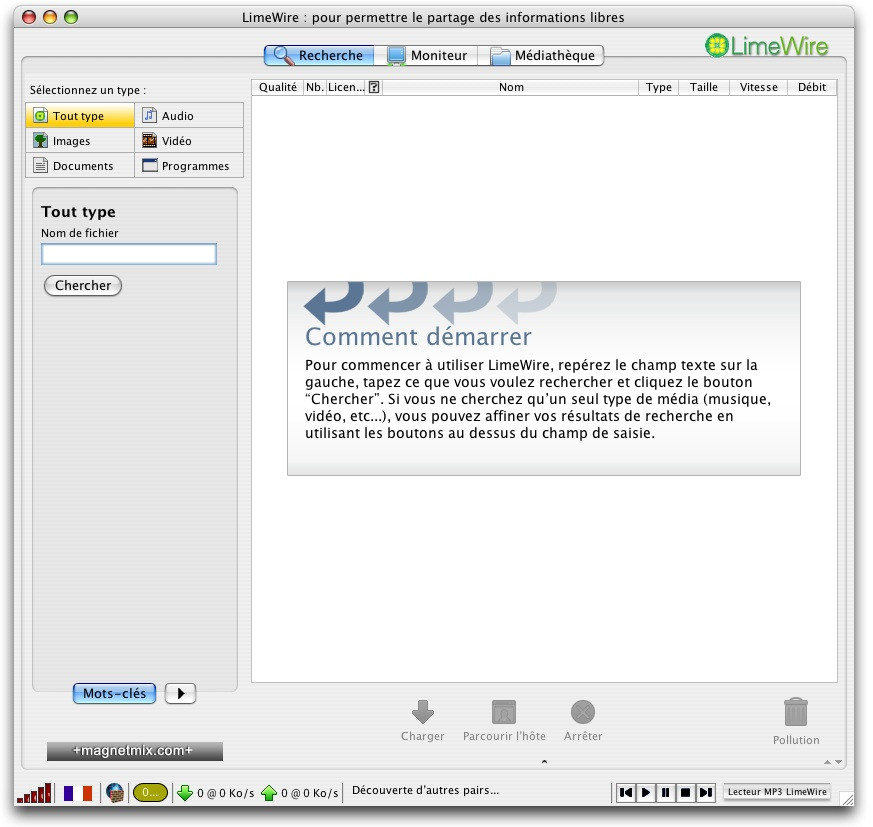Screen dimensions: 873x827
Task: Open the magnetmix.com banner link
Action: 134,751
